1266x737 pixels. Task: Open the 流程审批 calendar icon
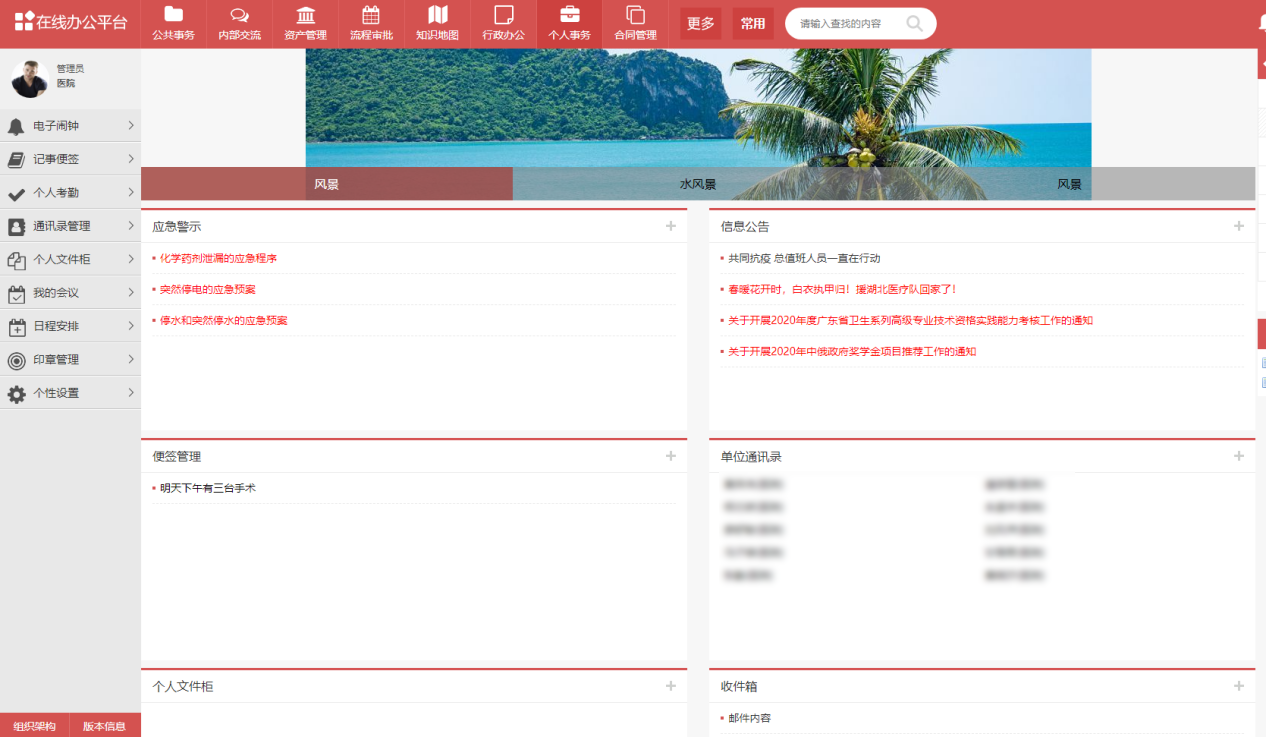point(371,15)
